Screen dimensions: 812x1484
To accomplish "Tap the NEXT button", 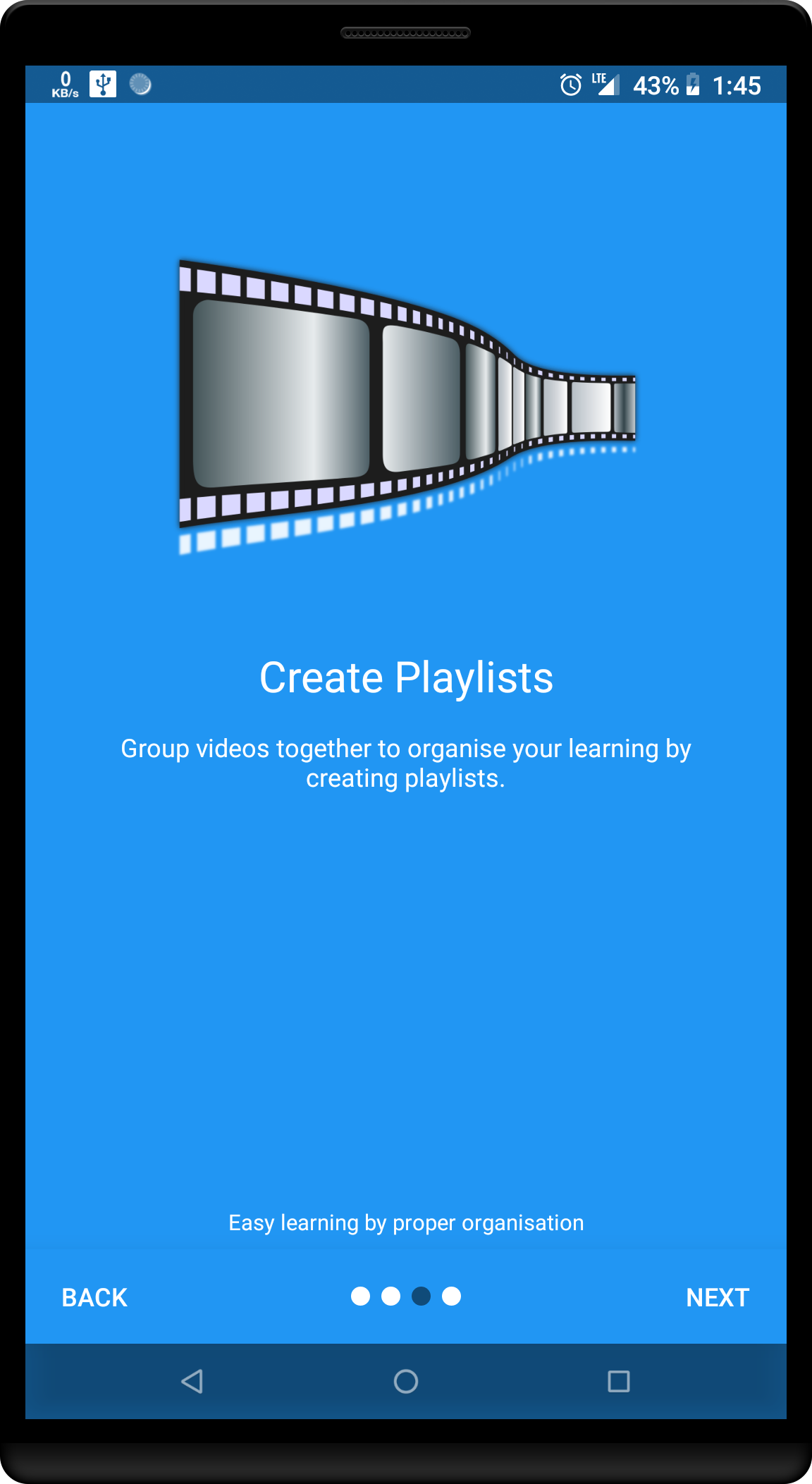I will coord(718,1297).
